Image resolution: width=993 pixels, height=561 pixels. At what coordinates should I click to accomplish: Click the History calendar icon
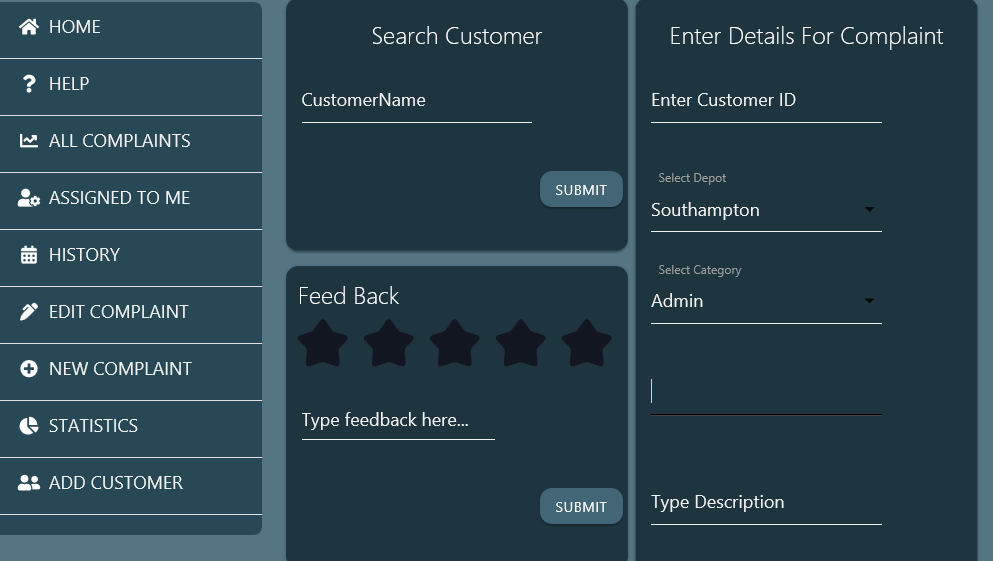[28, 255]
